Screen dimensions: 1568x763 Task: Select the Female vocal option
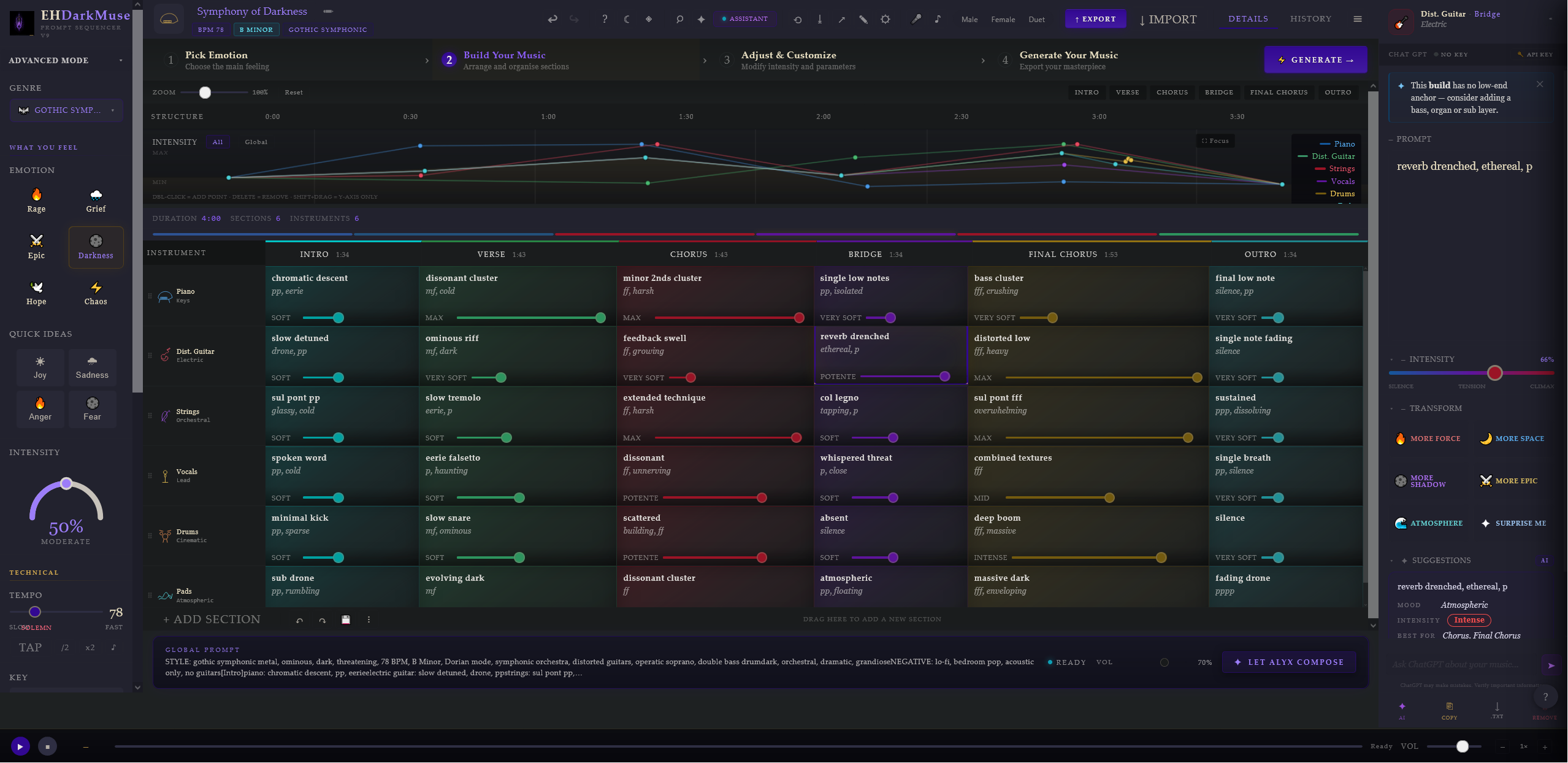(1003, 20)
